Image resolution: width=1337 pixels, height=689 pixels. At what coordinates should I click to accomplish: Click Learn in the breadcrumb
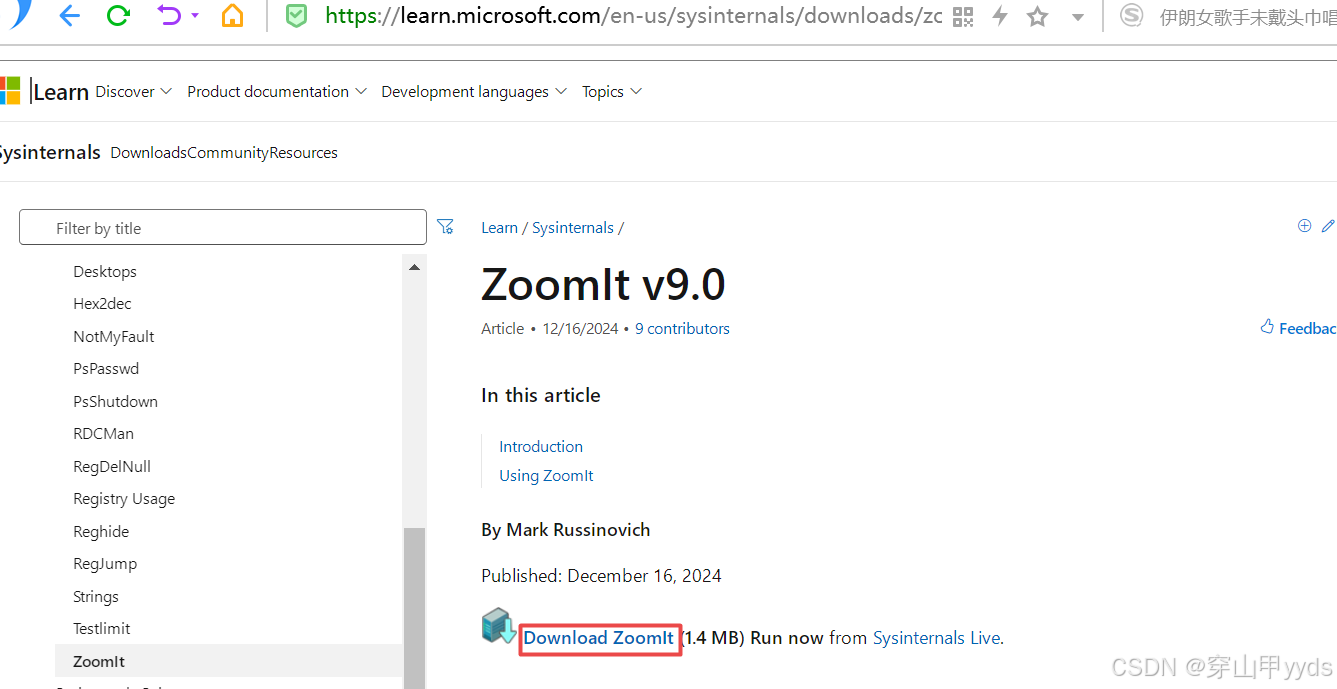499,227
